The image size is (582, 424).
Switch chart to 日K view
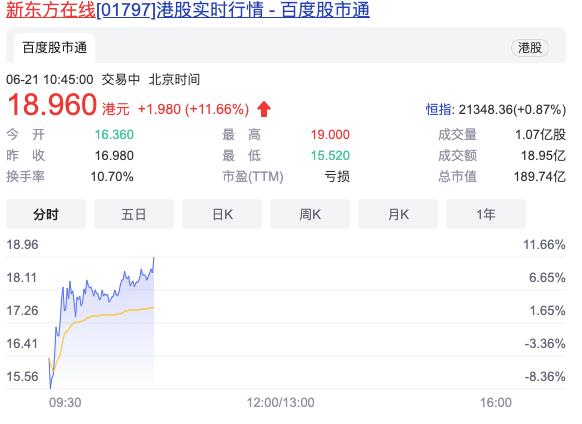coord(222,214)
